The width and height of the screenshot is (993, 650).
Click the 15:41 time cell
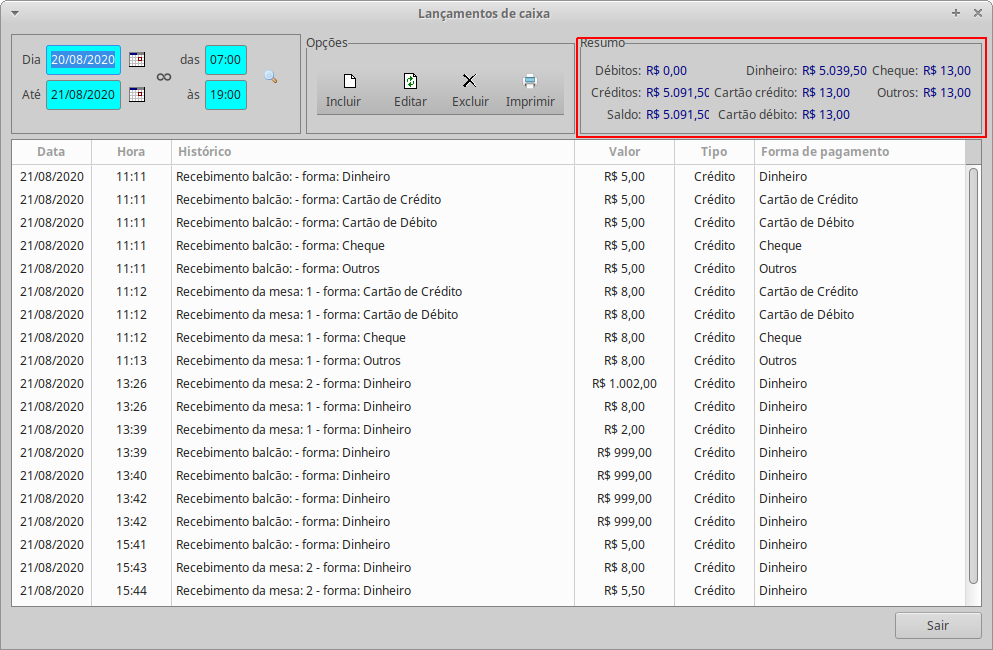131,545
